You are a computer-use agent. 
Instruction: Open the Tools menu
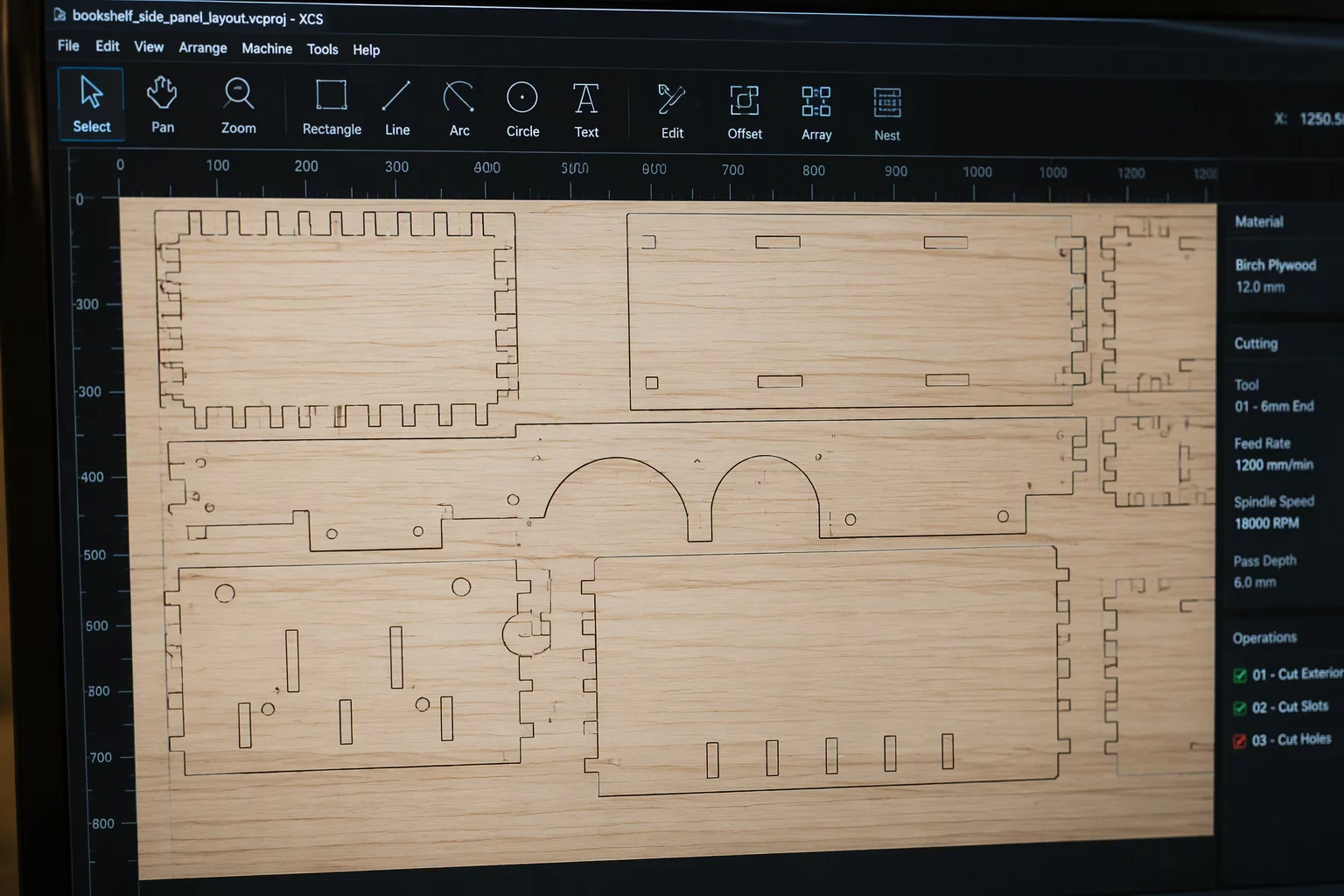[x=322, y=50]
